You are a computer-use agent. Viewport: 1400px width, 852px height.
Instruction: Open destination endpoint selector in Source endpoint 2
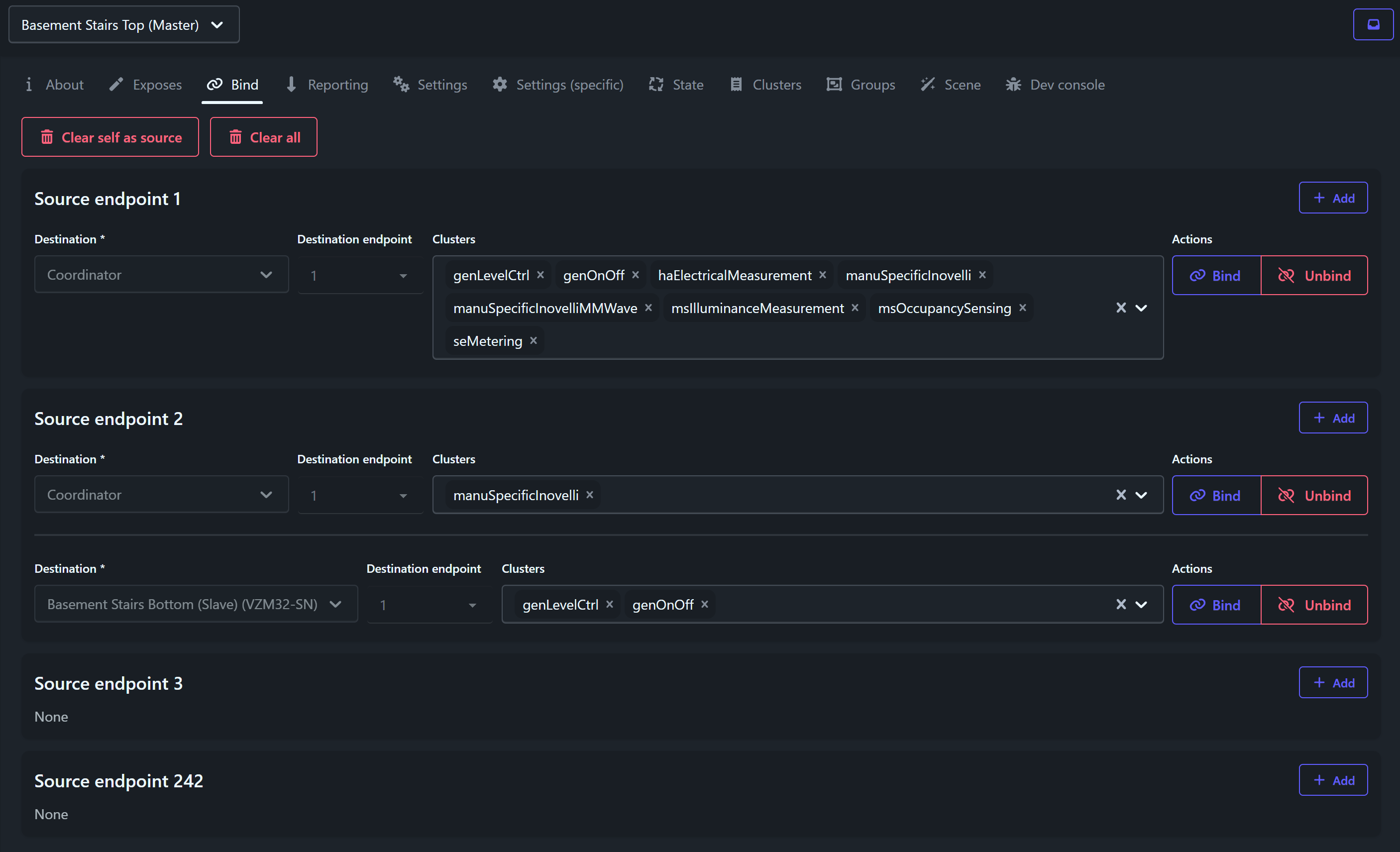tap(360, 495)
